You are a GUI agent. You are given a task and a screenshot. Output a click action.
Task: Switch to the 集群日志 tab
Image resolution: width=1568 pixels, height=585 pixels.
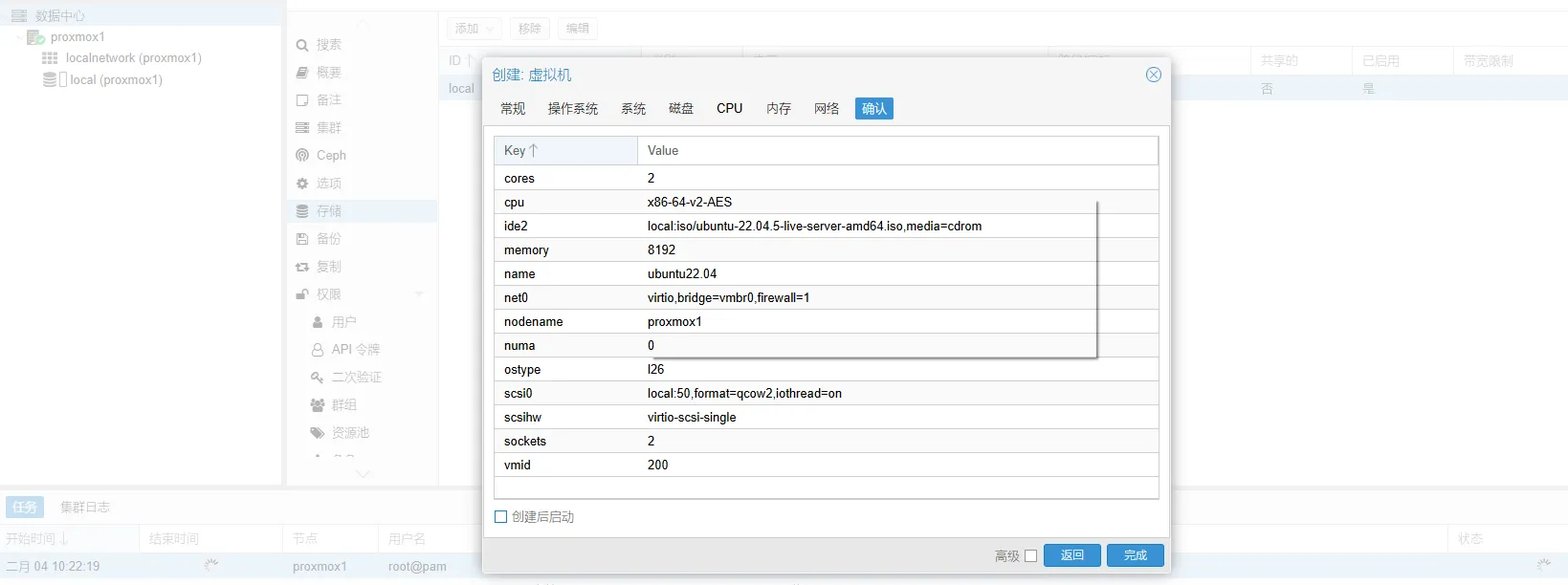click(x=85, y=508)
